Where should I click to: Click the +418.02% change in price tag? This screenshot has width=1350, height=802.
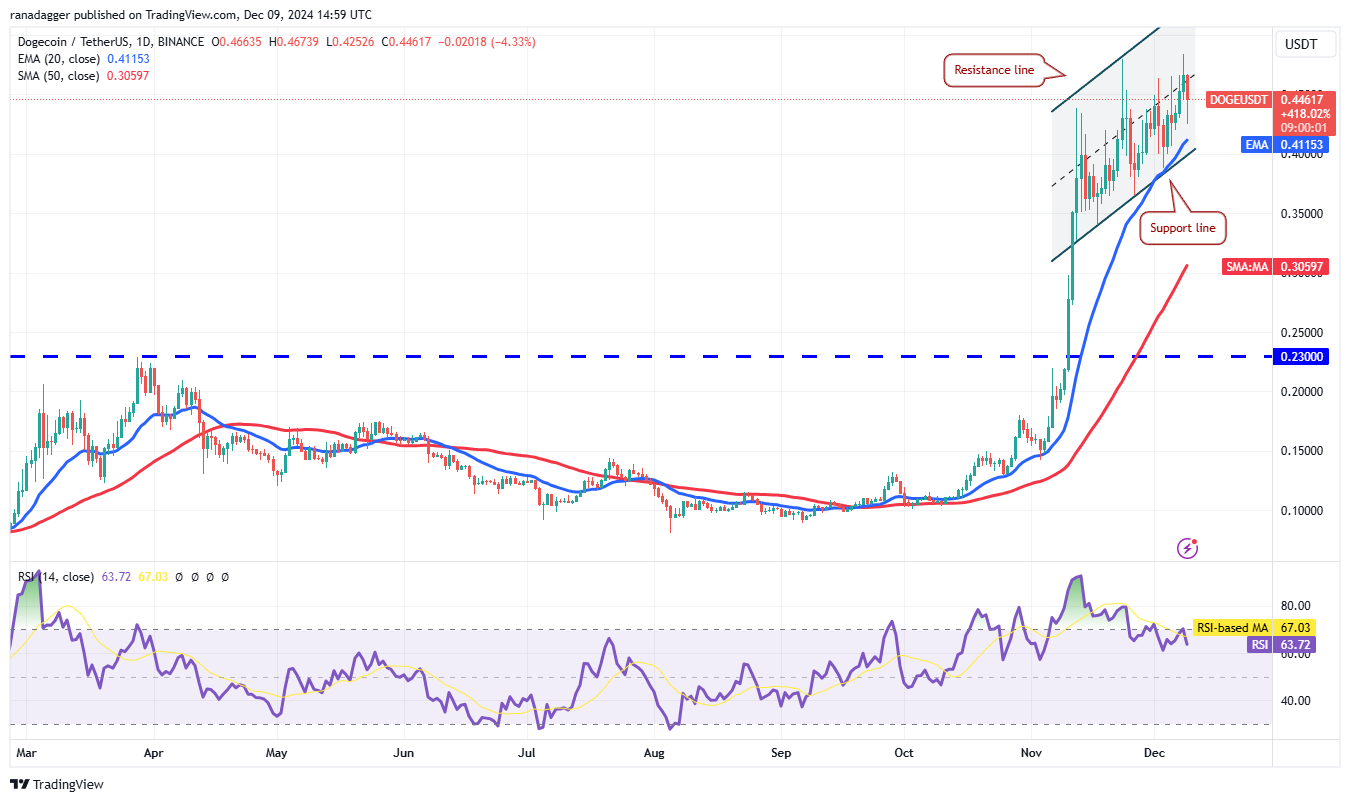(x=1304, y=113)
